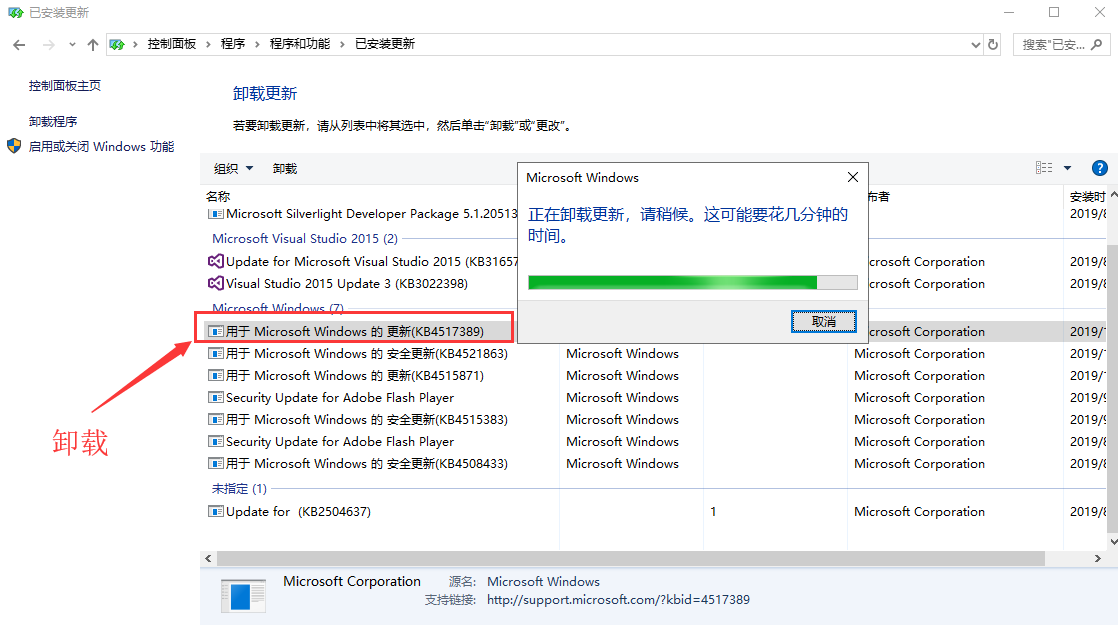Click update icon beside KB4521863

pos(215,353)
